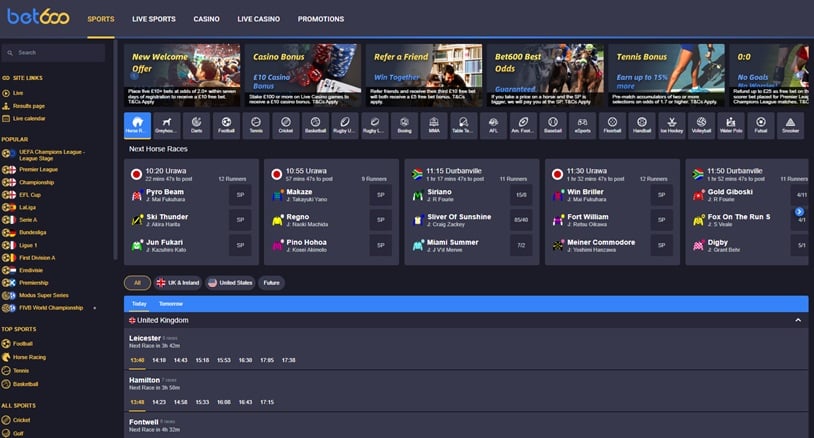Select the Futsal sport icon

click(761, 125)
